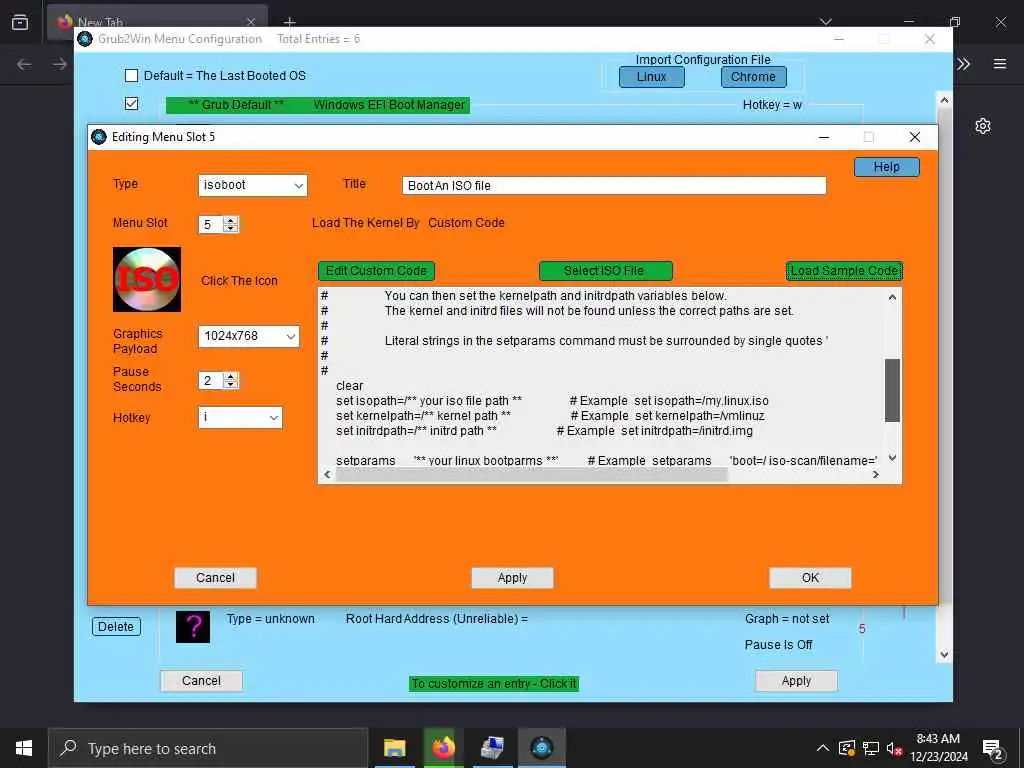Click Chrome import configuration button

tap(754, 77)
